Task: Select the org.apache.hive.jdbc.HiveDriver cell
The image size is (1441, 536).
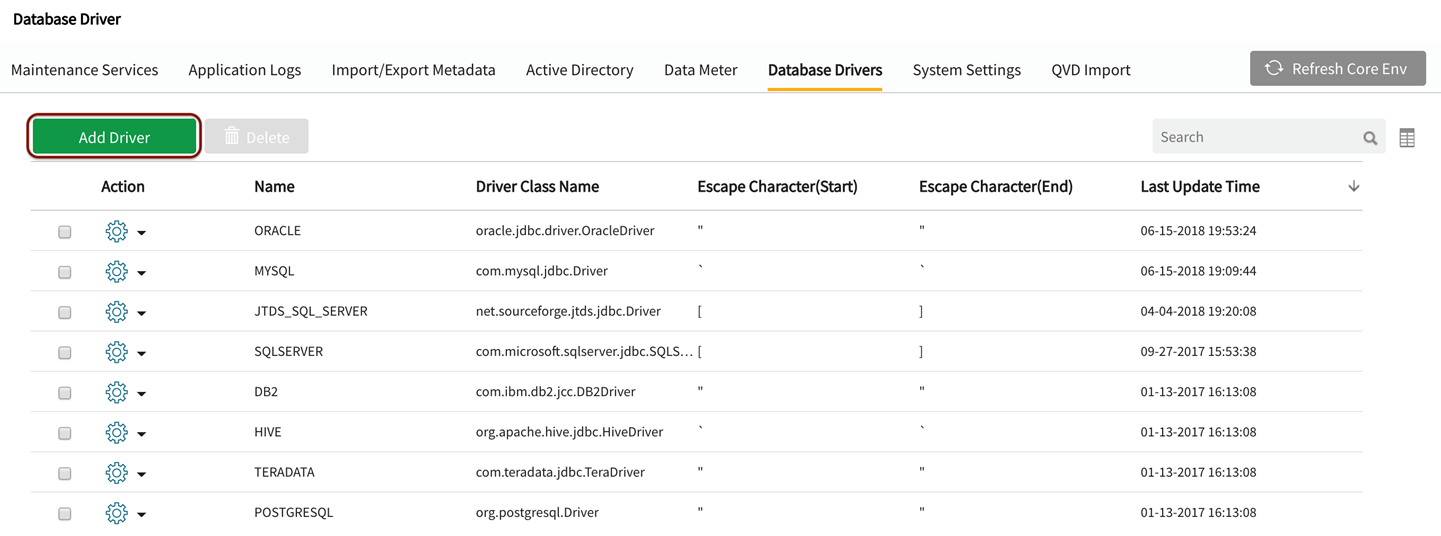Action: [x=570, y=432]
